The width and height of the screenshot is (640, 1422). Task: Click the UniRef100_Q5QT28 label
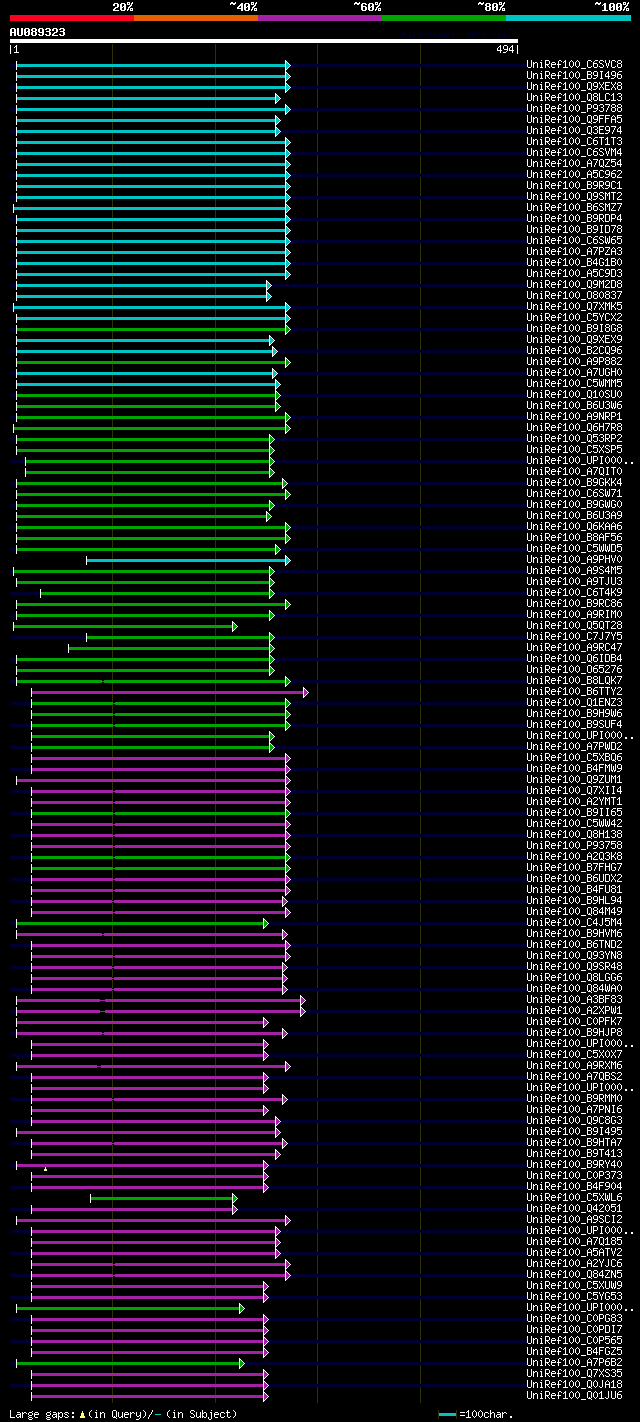point(574,625)
